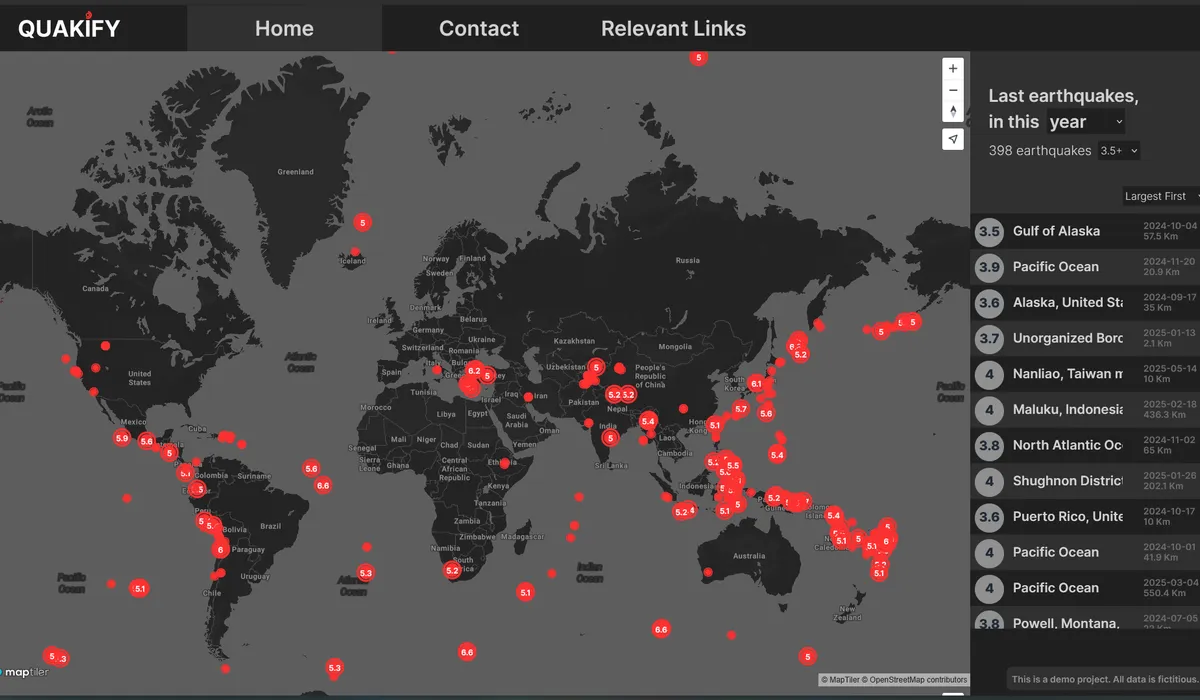Click the 3.6 badge beside Puerto Rico
The width and height of the screenshot is (1200, 700).
pos(989,517)
